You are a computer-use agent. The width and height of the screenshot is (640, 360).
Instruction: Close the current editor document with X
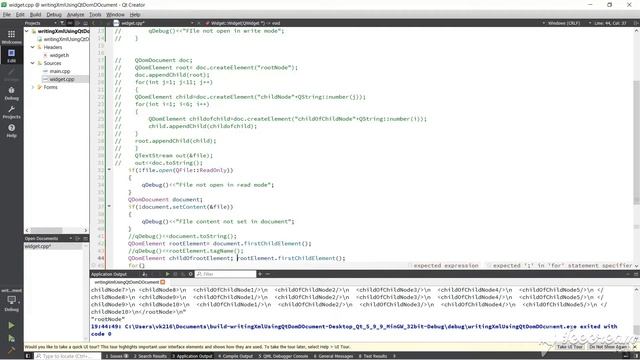199,23
